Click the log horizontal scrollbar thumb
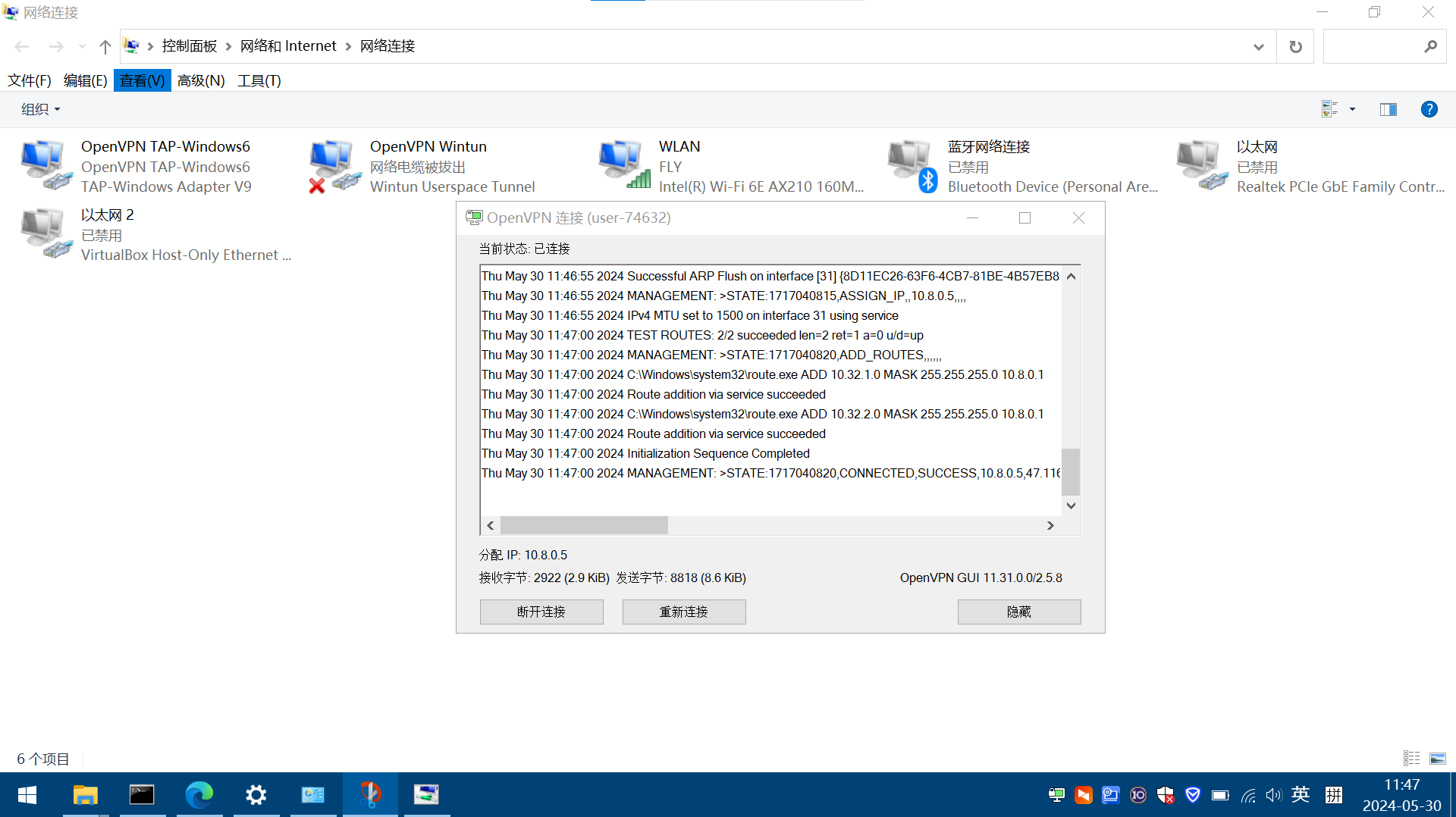 tap(584, 525)
